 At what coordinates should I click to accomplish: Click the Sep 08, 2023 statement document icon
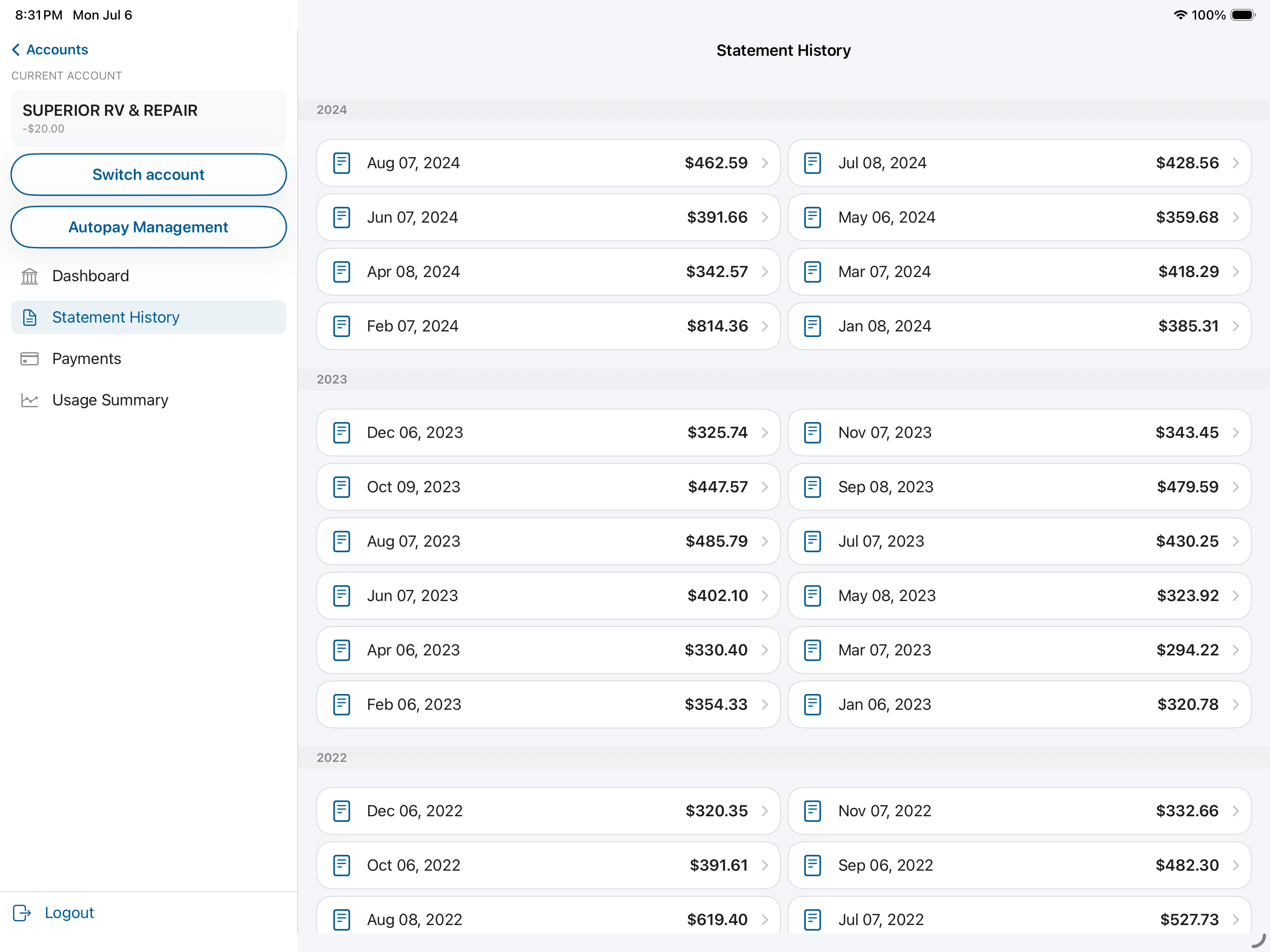coord(813,487)
